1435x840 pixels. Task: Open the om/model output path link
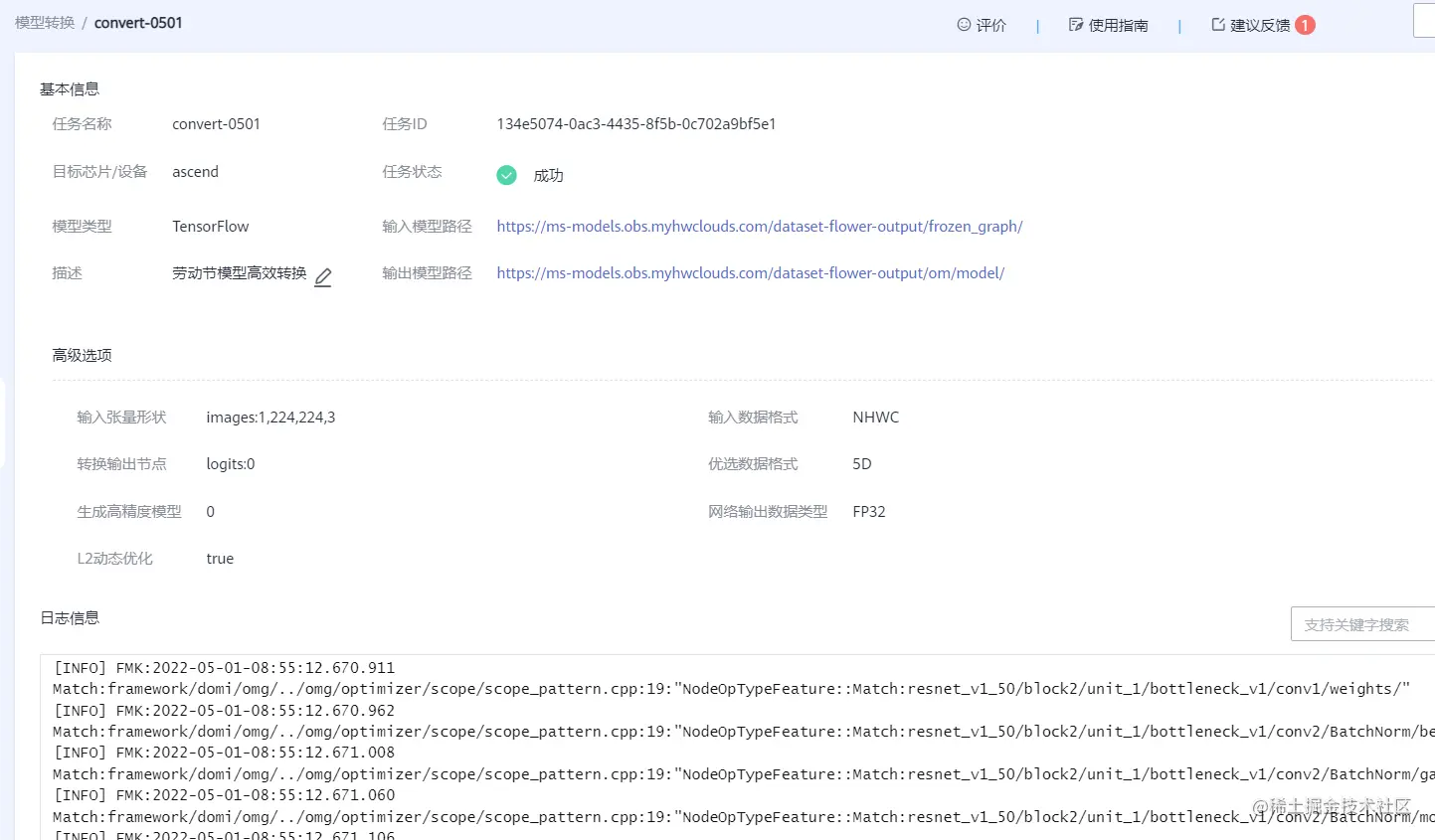tap(751, 273)
